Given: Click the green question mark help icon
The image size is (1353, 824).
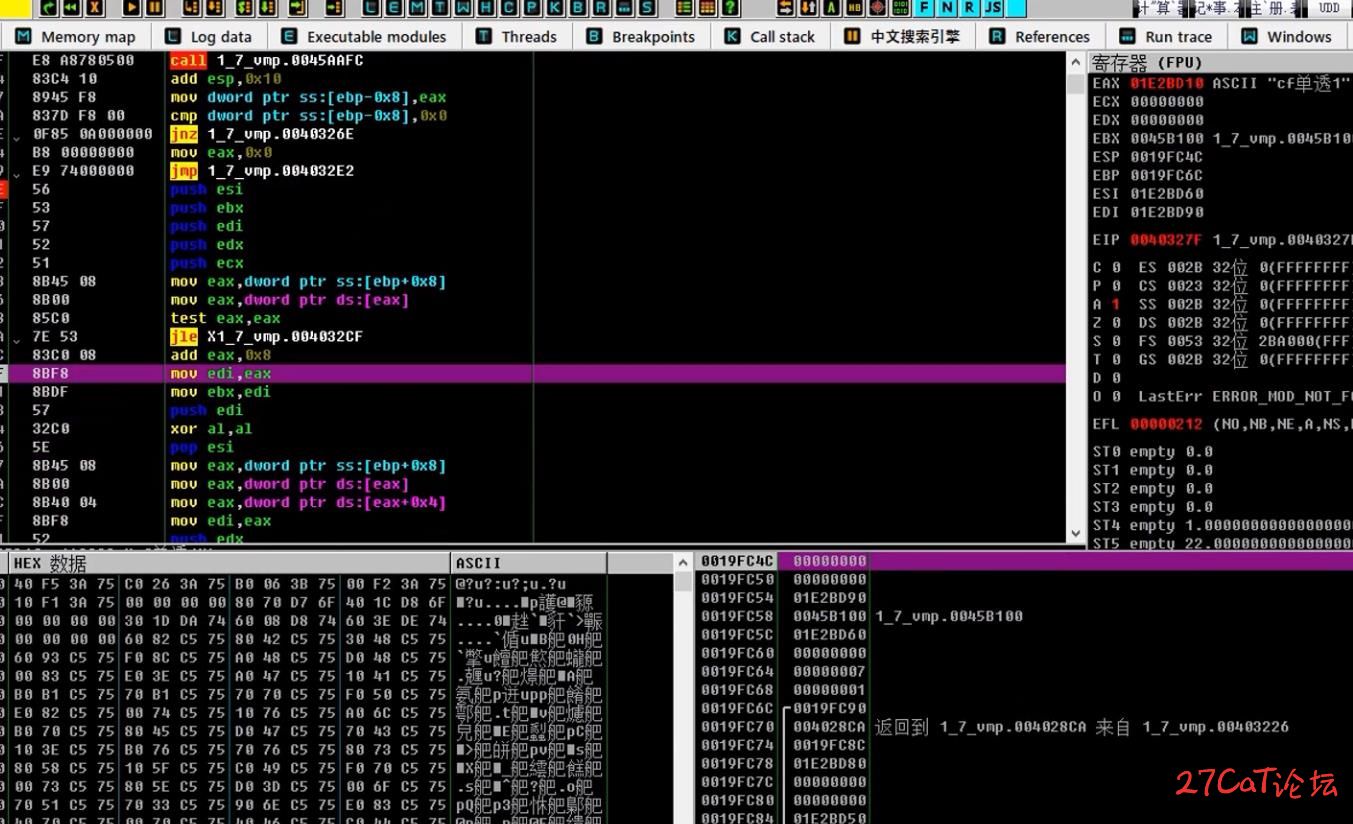Looking at the screenshot, I should [x=731, y=8].
